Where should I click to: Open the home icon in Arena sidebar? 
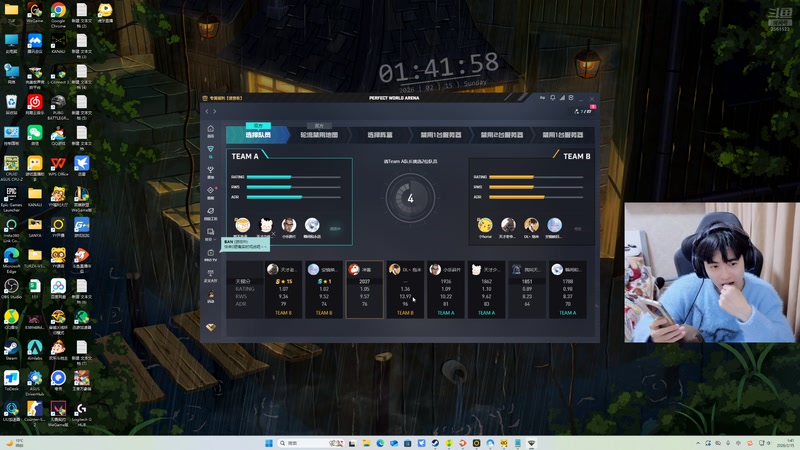[210, 130]
